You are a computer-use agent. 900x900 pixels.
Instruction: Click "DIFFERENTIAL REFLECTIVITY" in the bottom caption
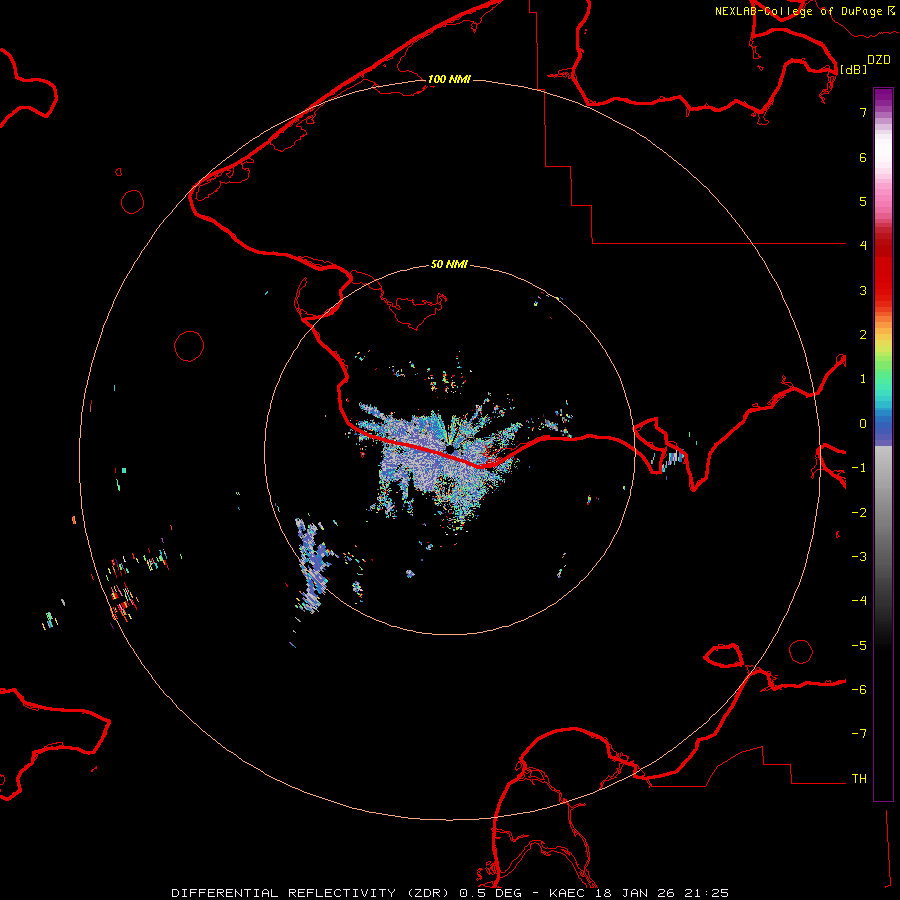coord(284,893)
